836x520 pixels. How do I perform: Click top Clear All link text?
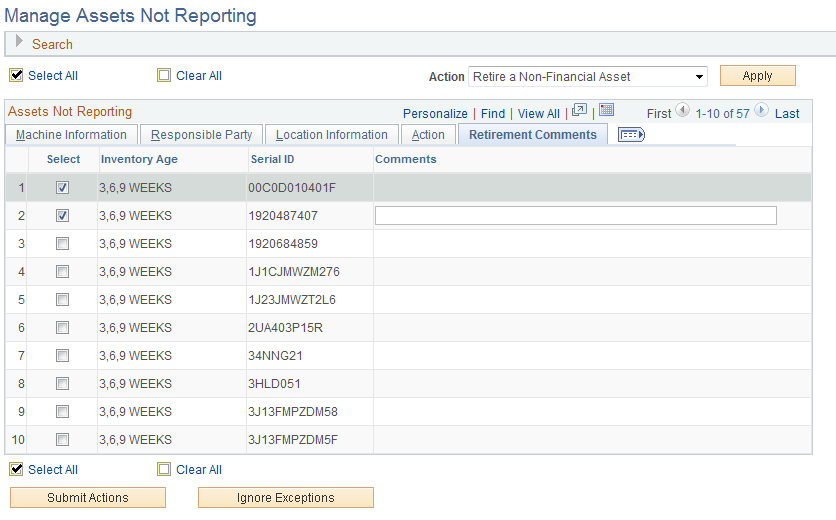click(199, 76)
